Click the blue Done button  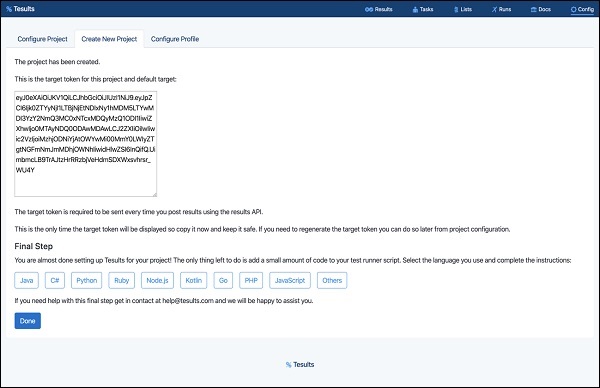[28, 321]
